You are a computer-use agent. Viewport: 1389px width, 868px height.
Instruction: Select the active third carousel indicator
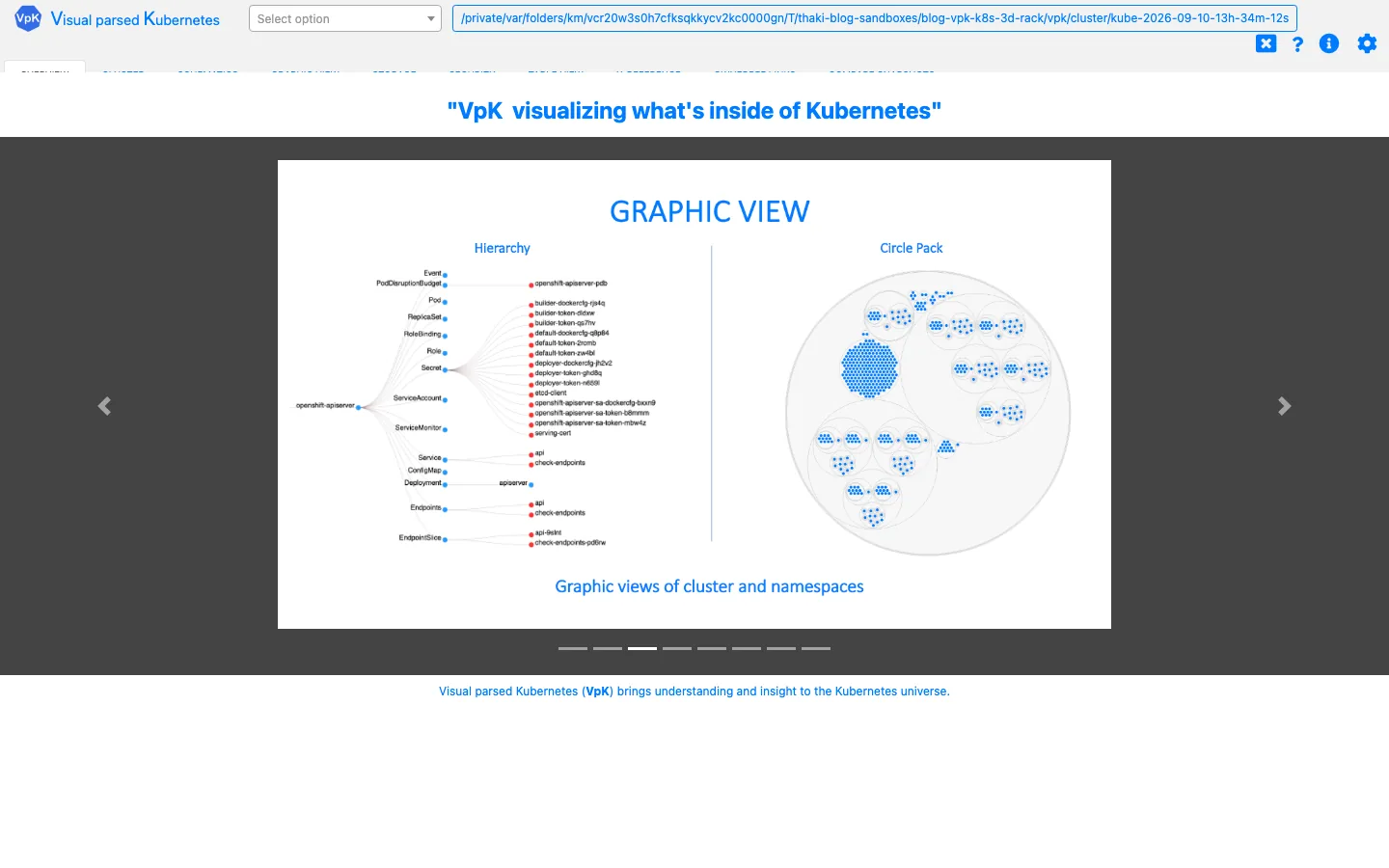pyautogui.click(x=642, y=648)
